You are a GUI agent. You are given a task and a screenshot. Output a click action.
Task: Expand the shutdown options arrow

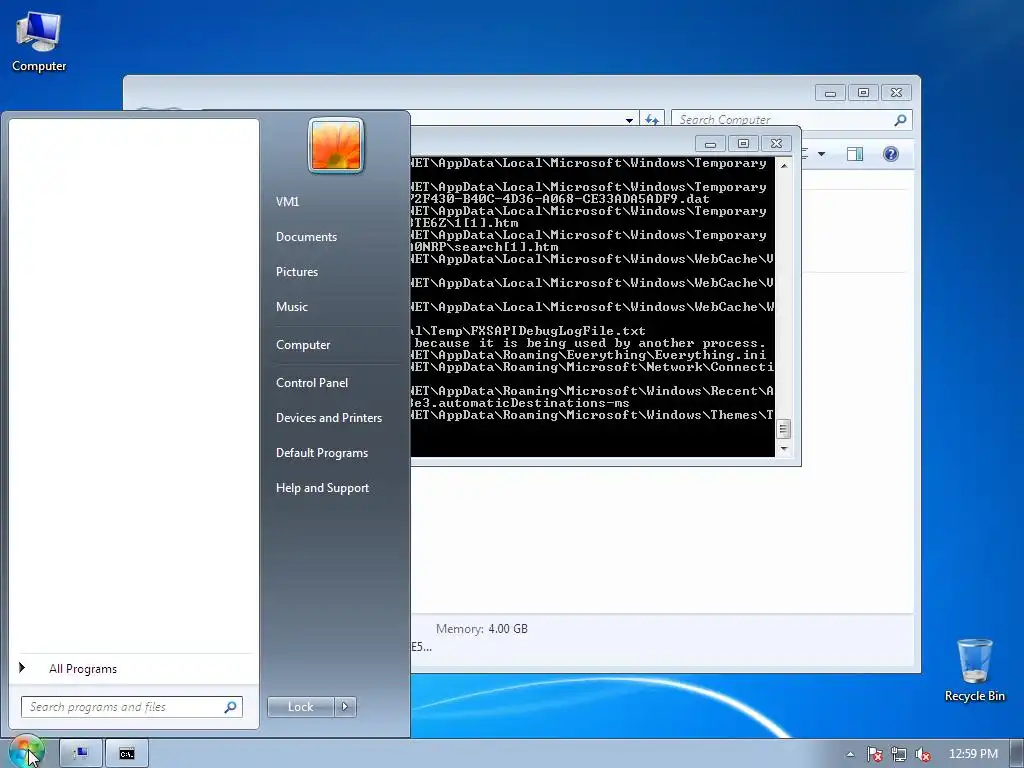345,707
